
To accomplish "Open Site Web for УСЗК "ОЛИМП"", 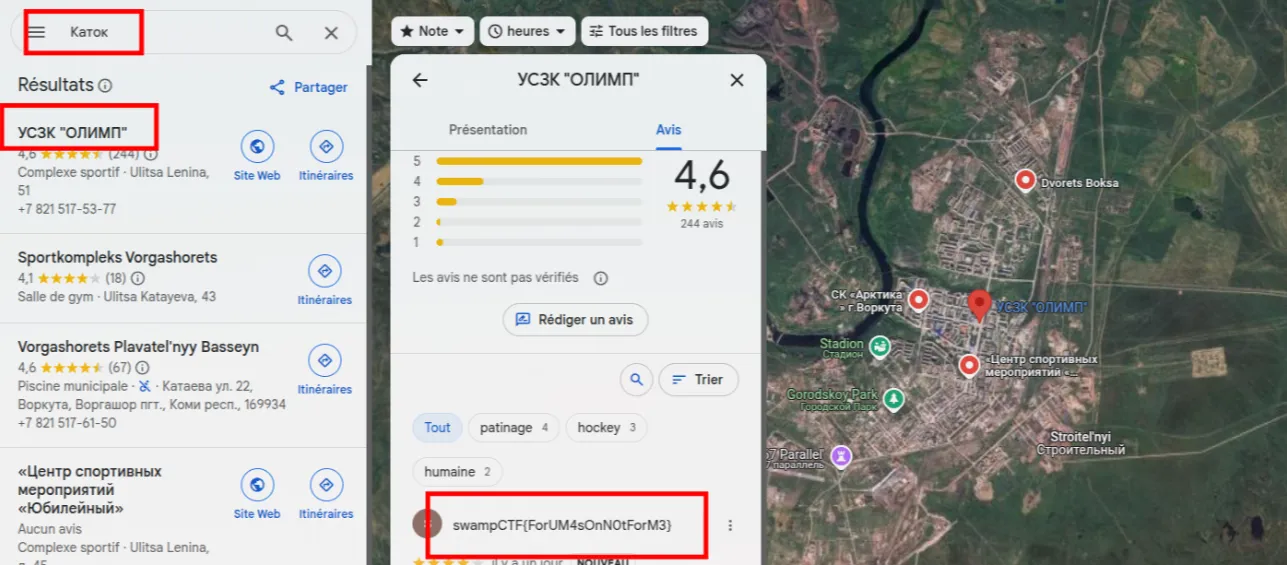I will click(x=257, y=156).
